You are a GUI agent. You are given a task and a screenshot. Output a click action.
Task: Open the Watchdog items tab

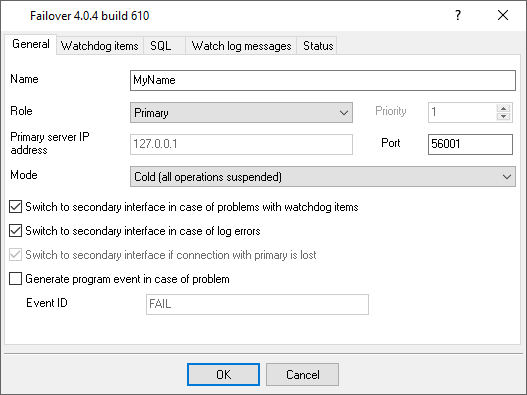coord(99,46)
